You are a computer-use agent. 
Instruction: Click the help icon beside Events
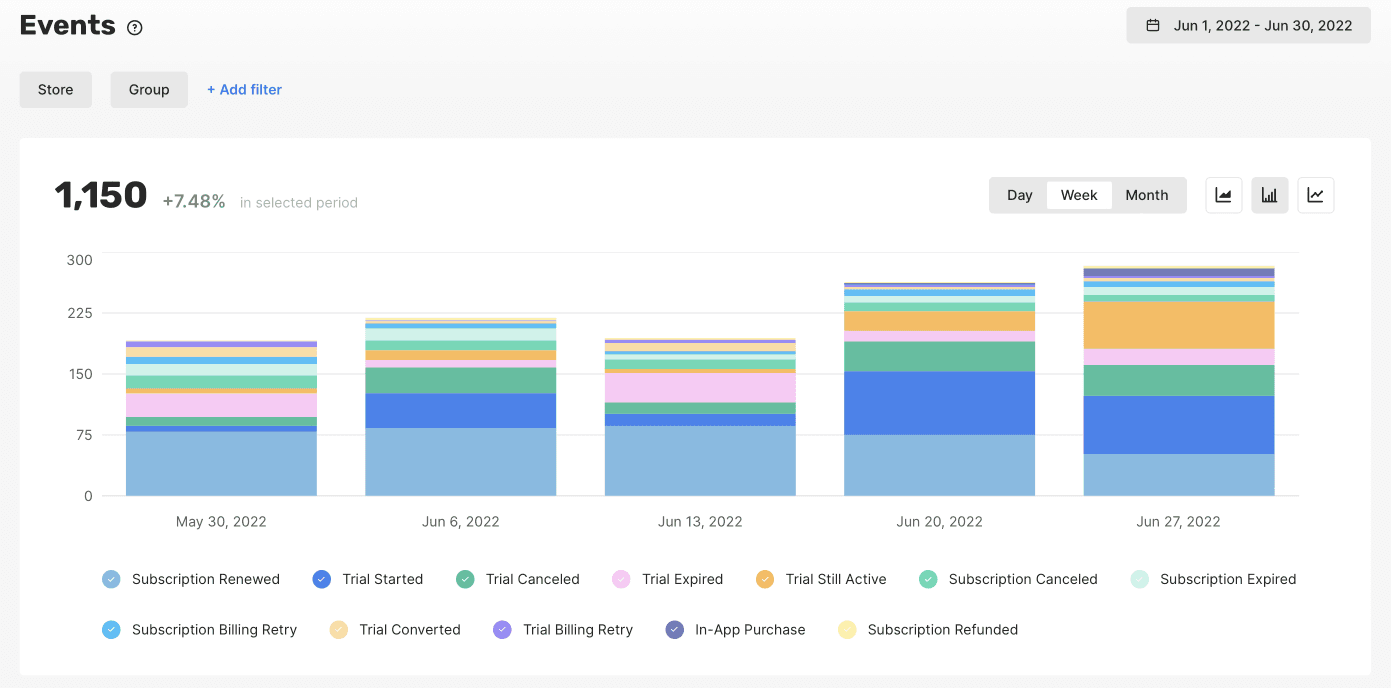tap(135, 28)
